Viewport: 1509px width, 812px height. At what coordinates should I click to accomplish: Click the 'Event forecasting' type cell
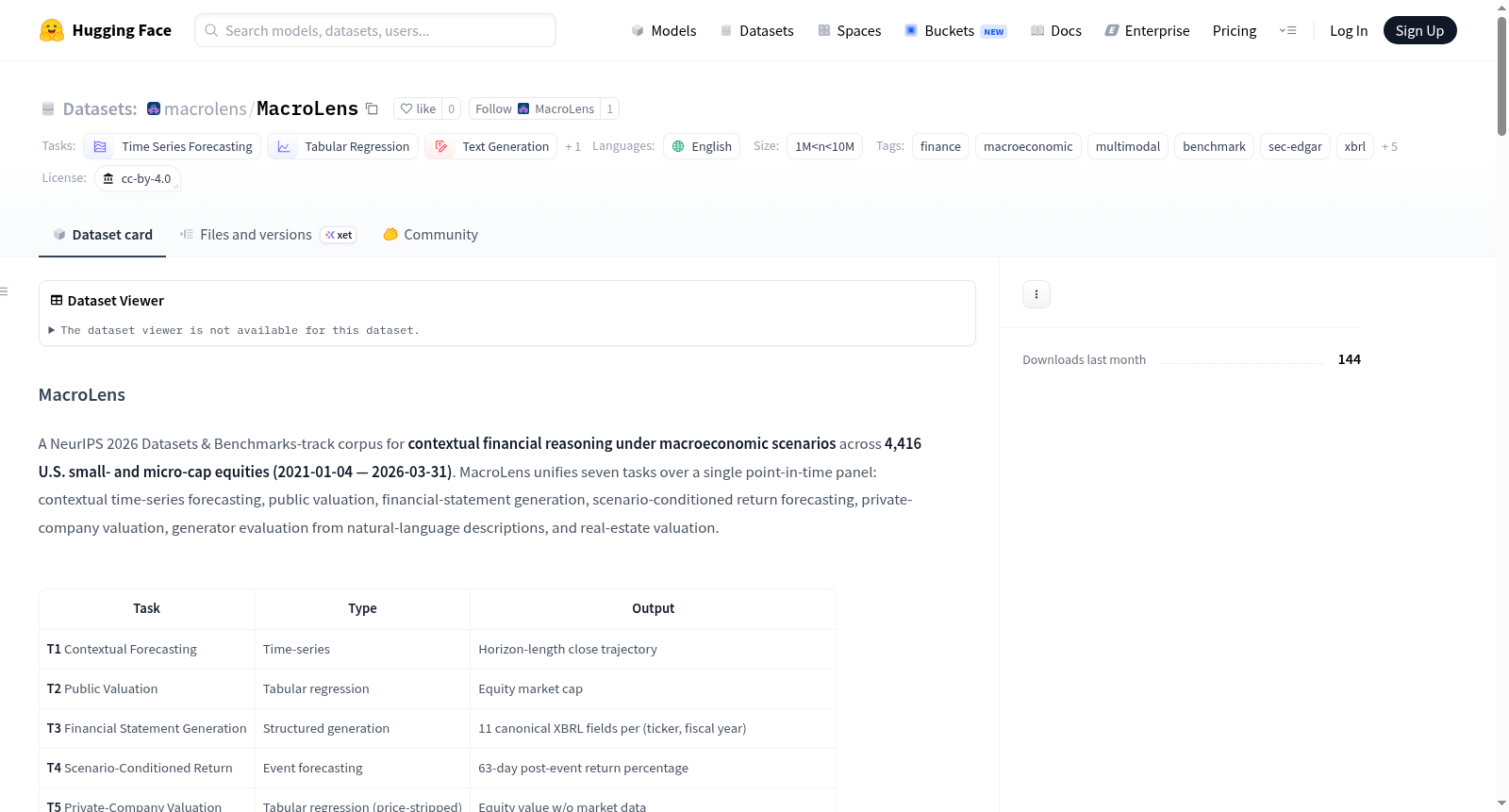point(362,768)
